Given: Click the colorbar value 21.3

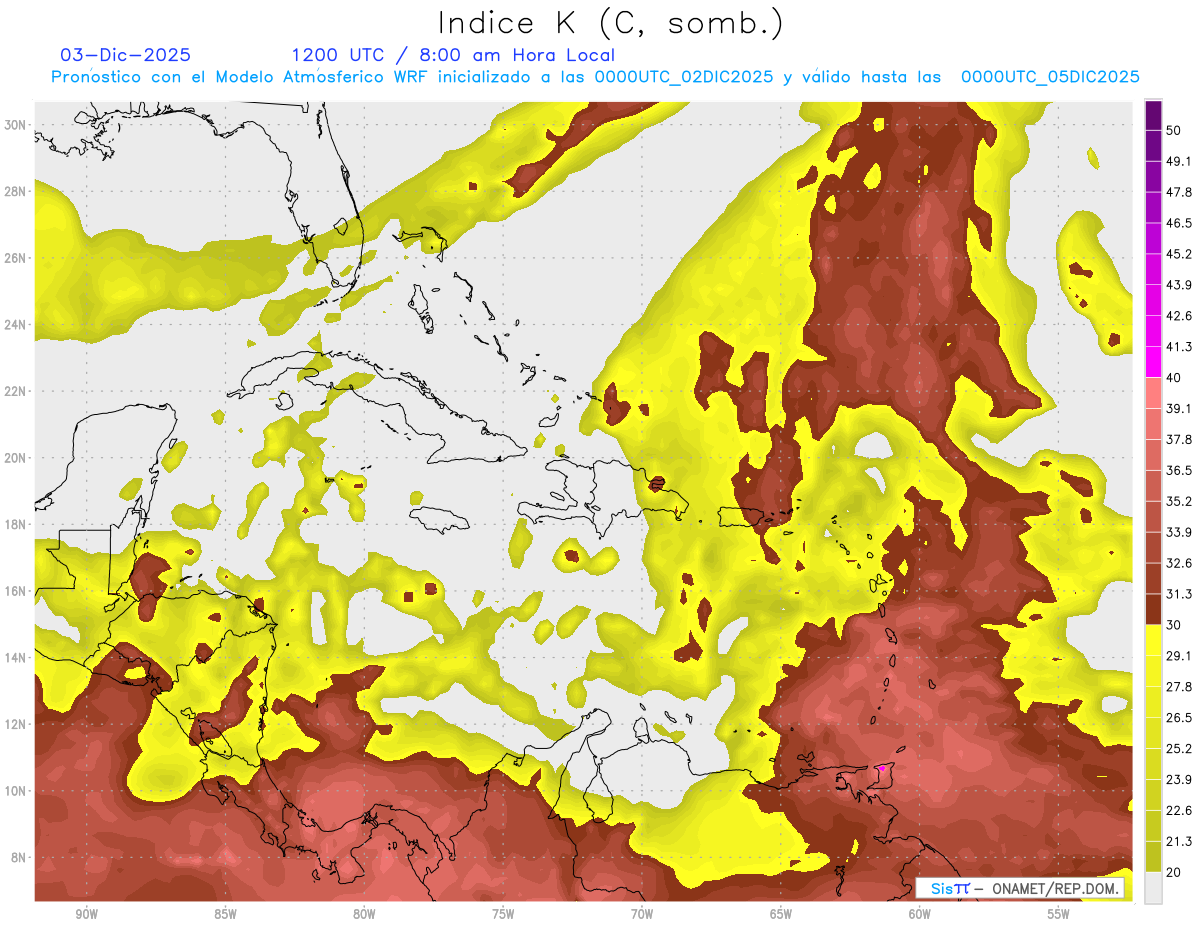Looking at the screenshot, I should point(1179,841).
